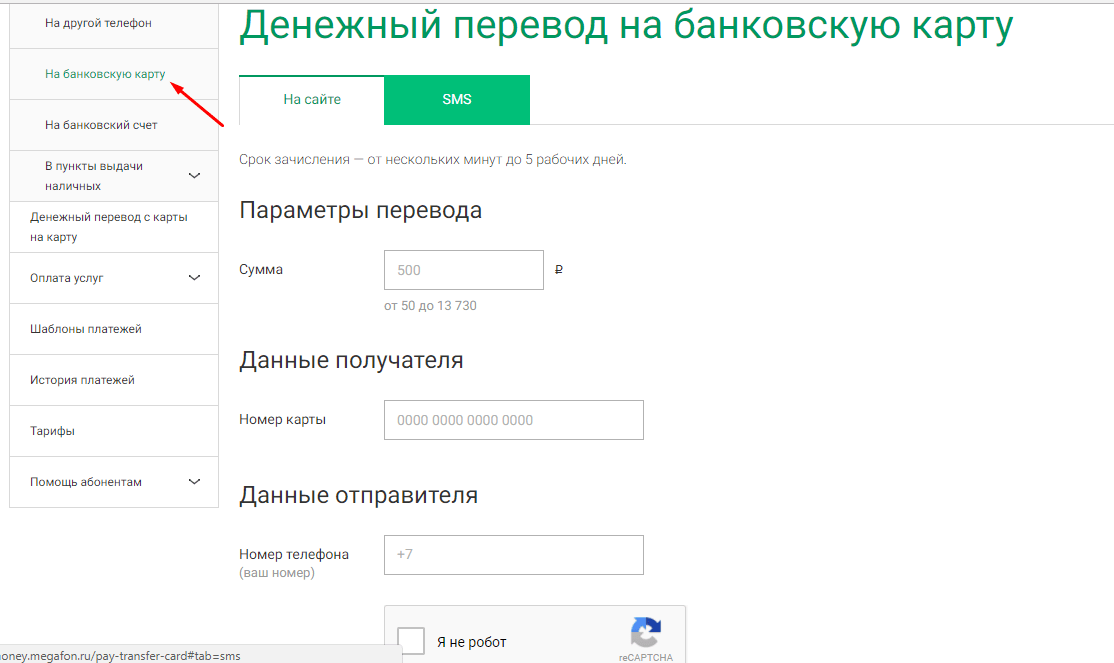Open the "Тарифы" sidebar item
1114x663 pixels.
[x=52, y=431]
